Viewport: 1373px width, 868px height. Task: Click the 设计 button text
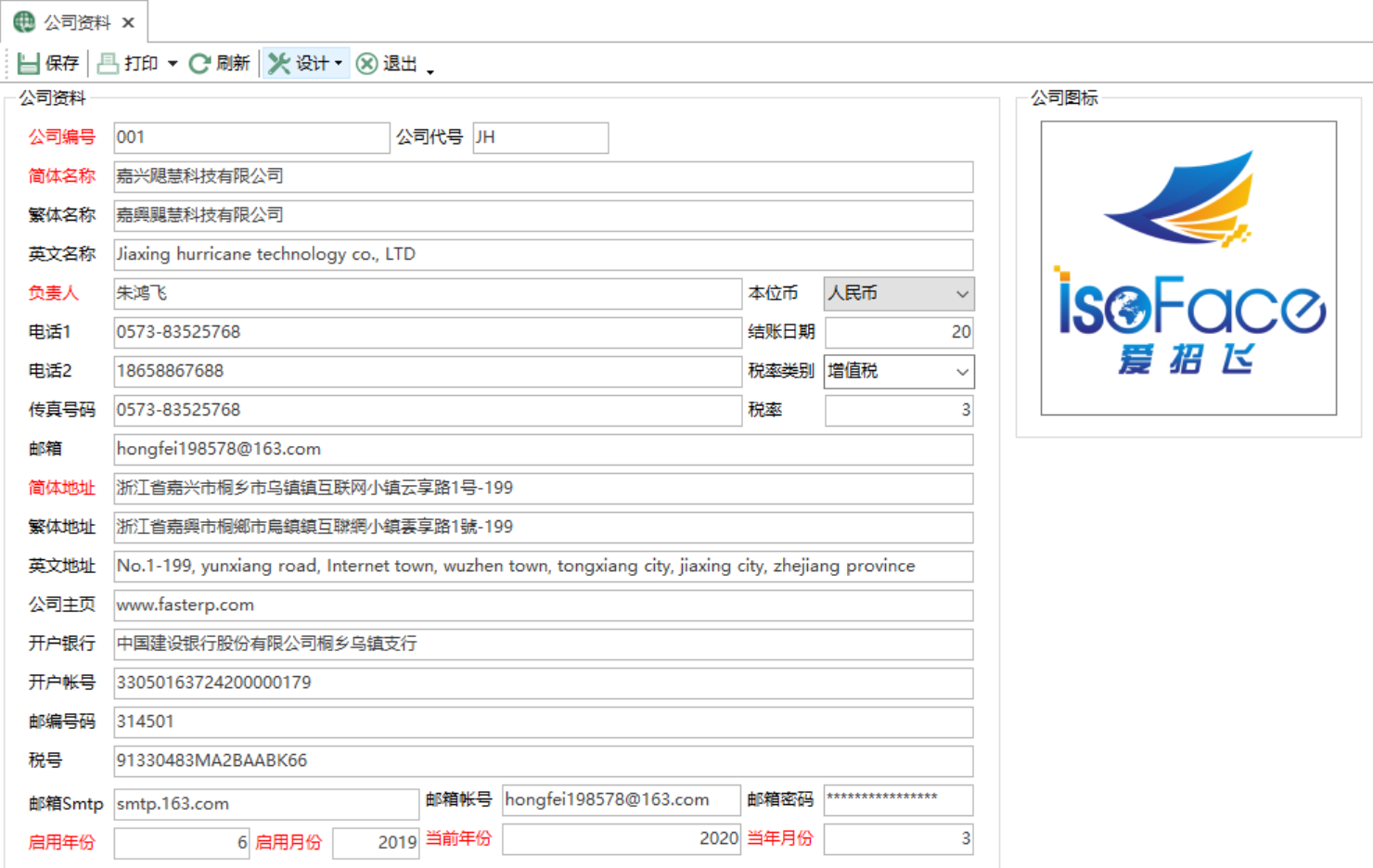[312, 63]
